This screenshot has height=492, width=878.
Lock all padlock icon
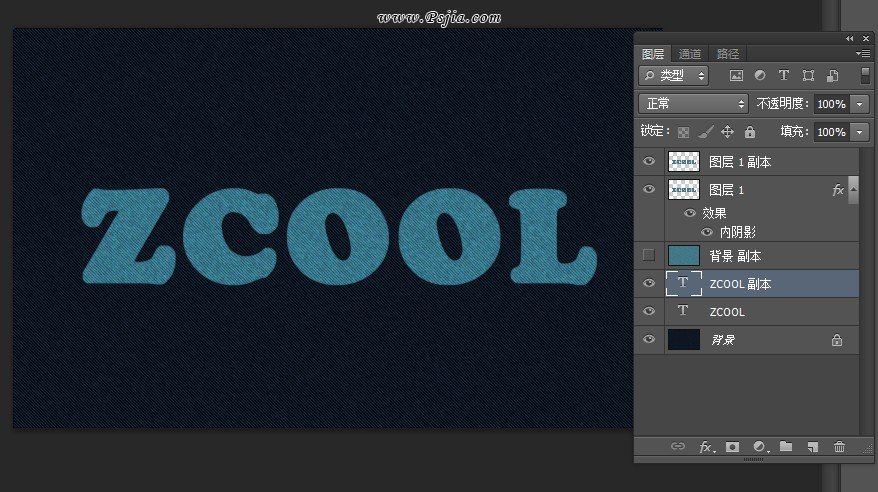(750, 132)
